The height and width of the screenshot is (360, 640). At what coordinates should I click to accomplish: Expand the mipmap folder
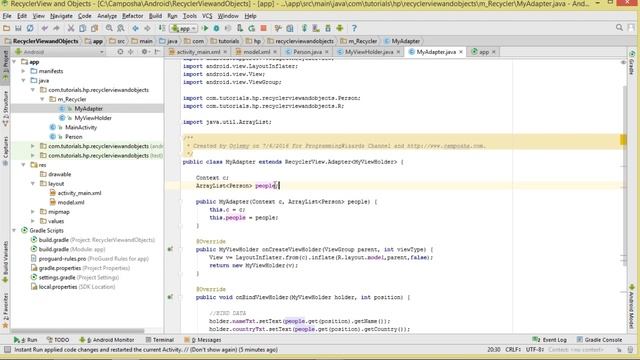pos(33,212)
